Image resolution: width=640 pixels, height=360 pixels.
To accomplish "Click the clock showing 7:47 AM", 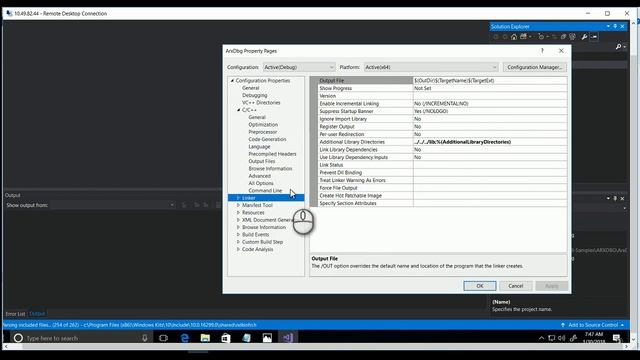I will coord(593,334).
